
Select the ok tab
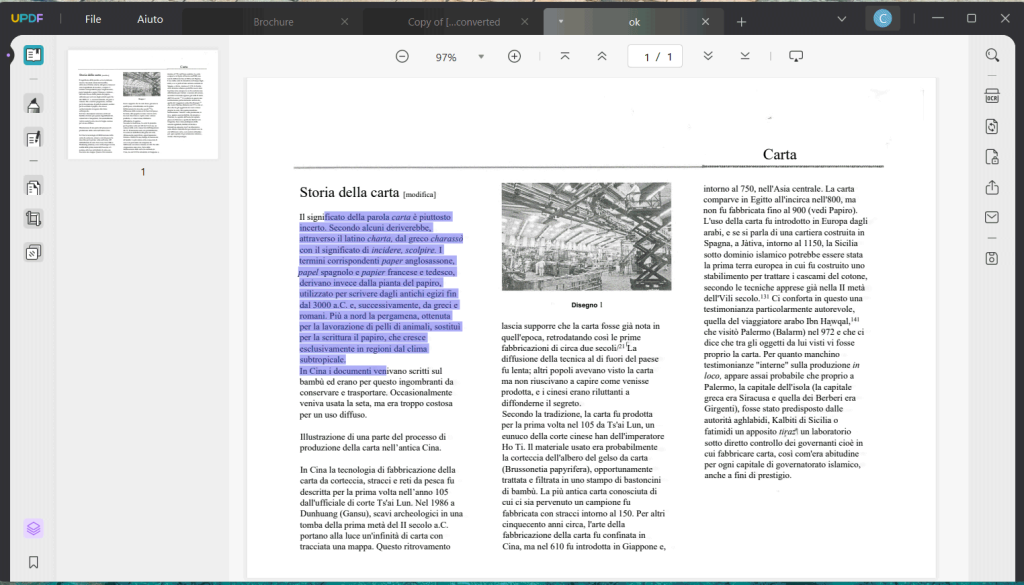pyautogui.click(x=634, y=22)
